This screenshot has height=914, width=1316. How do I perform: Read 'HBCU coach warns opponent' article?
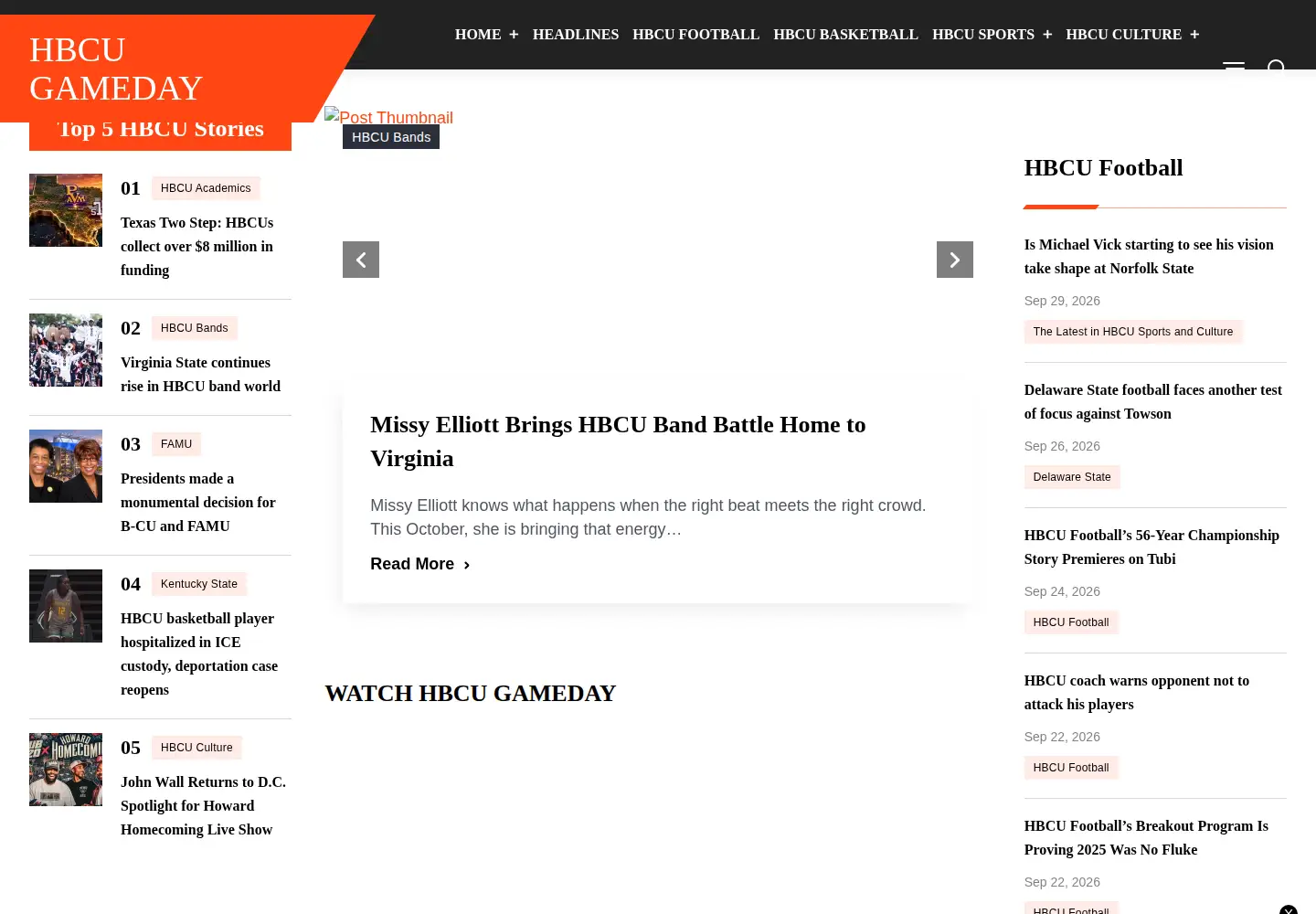[1137, 693]
